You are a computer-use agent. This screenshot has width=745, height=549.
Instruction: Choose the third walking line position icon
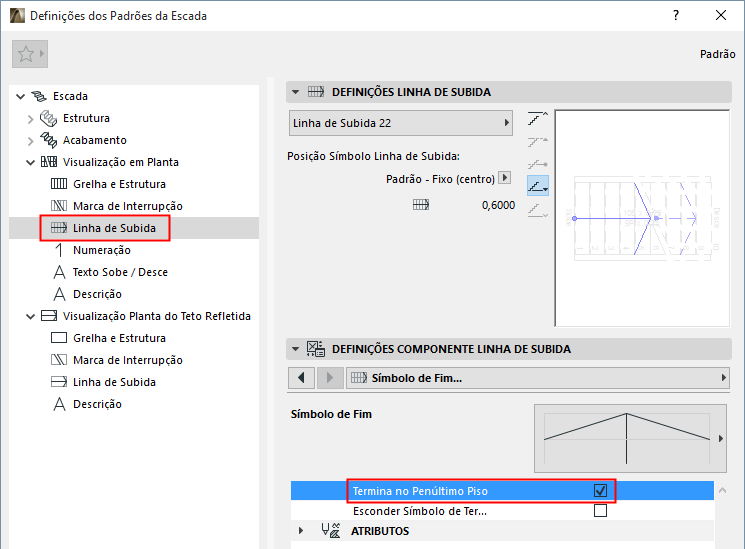pyautogui.click(x=538, y=164)
